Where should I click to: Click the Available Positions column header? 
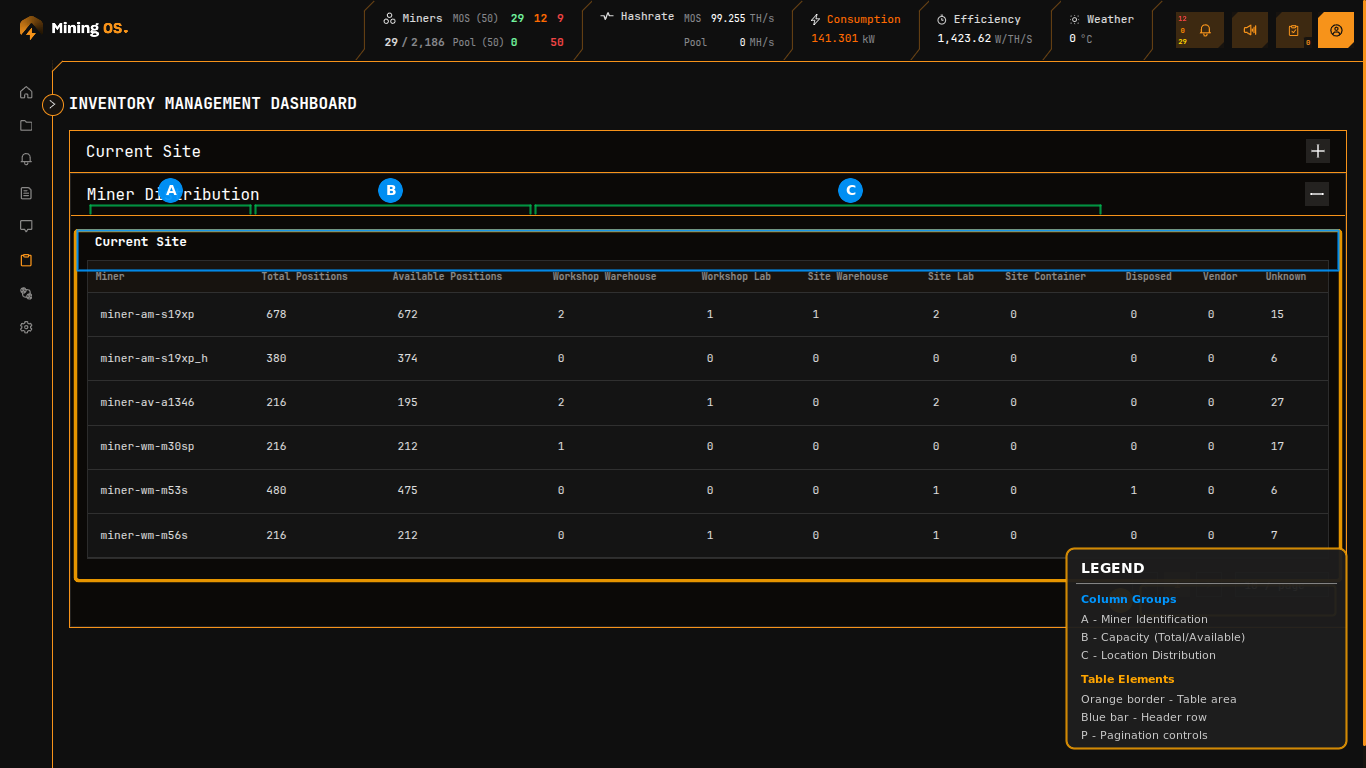click(447, 276)
